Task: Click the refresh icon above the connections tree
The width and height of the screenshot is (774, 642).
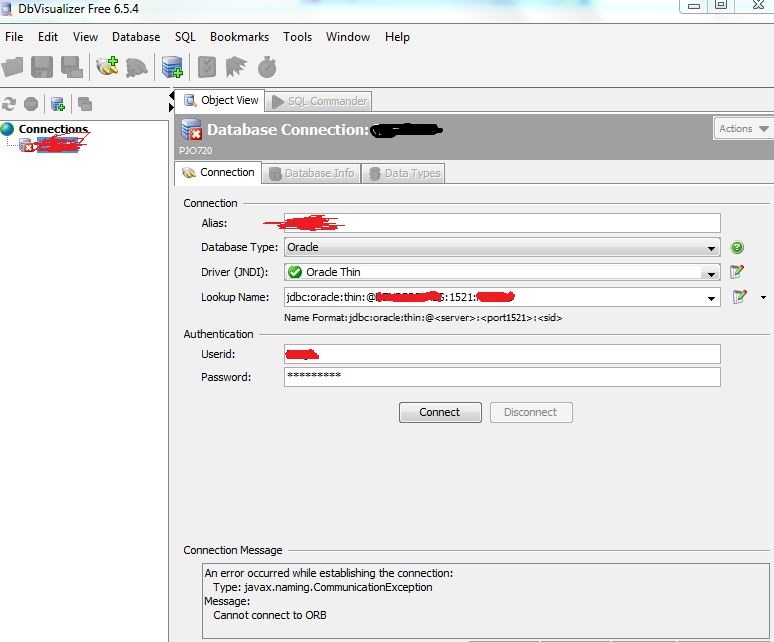Action: [x=9, y=104]
